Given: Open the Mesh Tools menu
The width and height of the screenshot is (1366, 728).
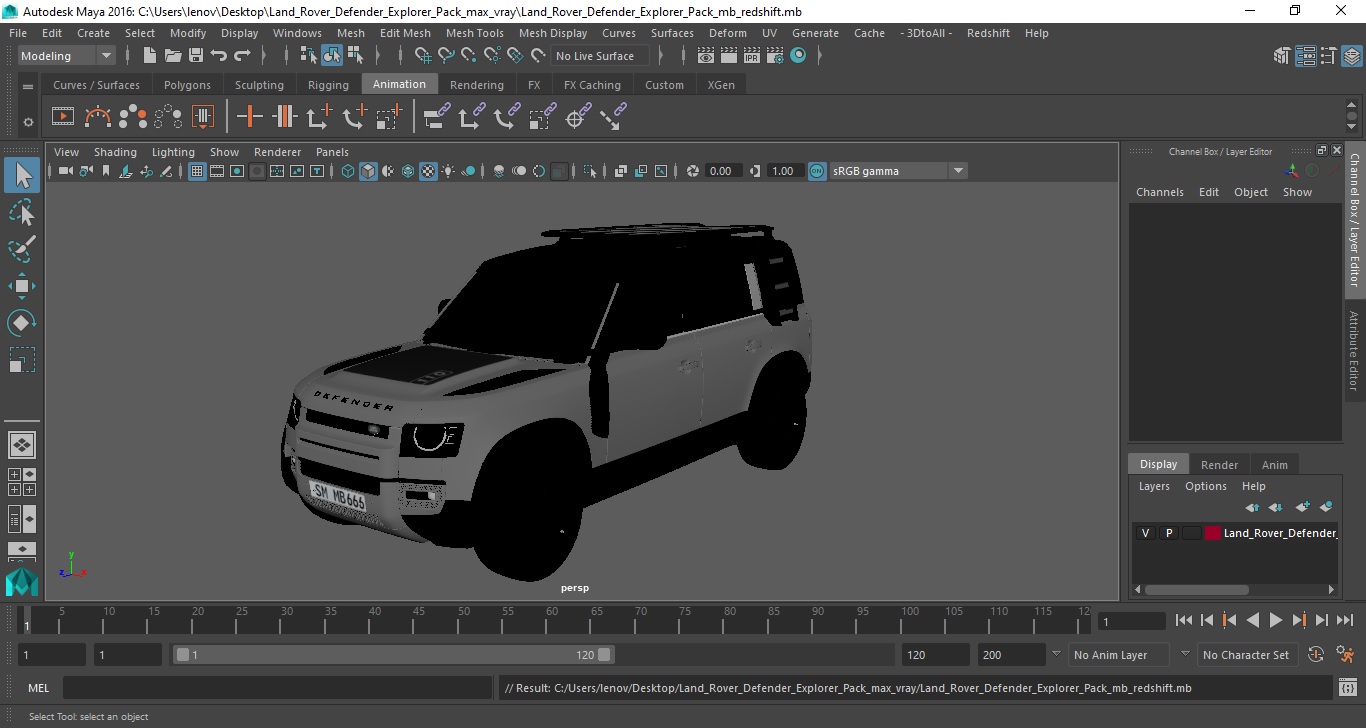Looking at the screenshot, I should point(475,33).
